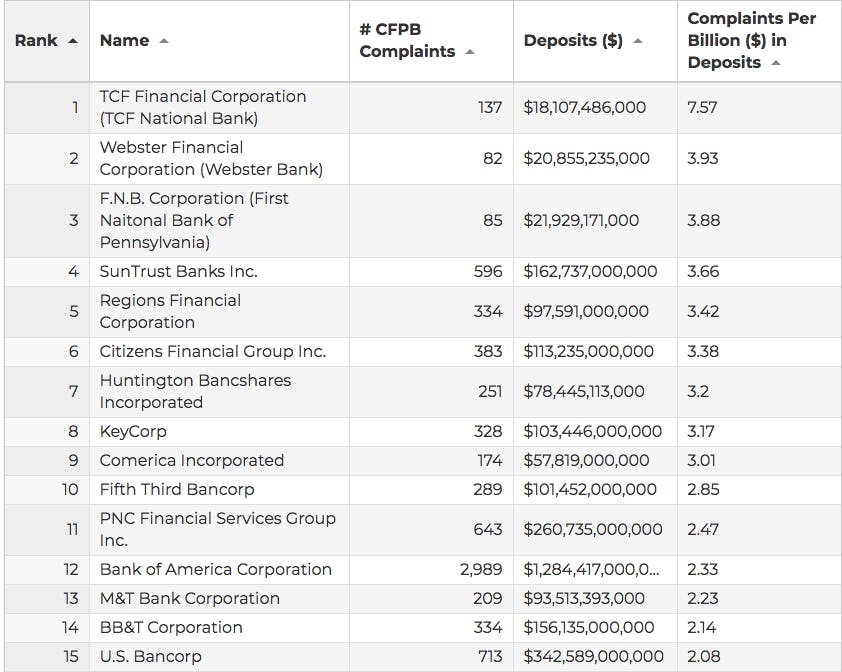Select the TCF Financial Corporation row name
Viewport: 842px width, 672px height.
[203, 107]
